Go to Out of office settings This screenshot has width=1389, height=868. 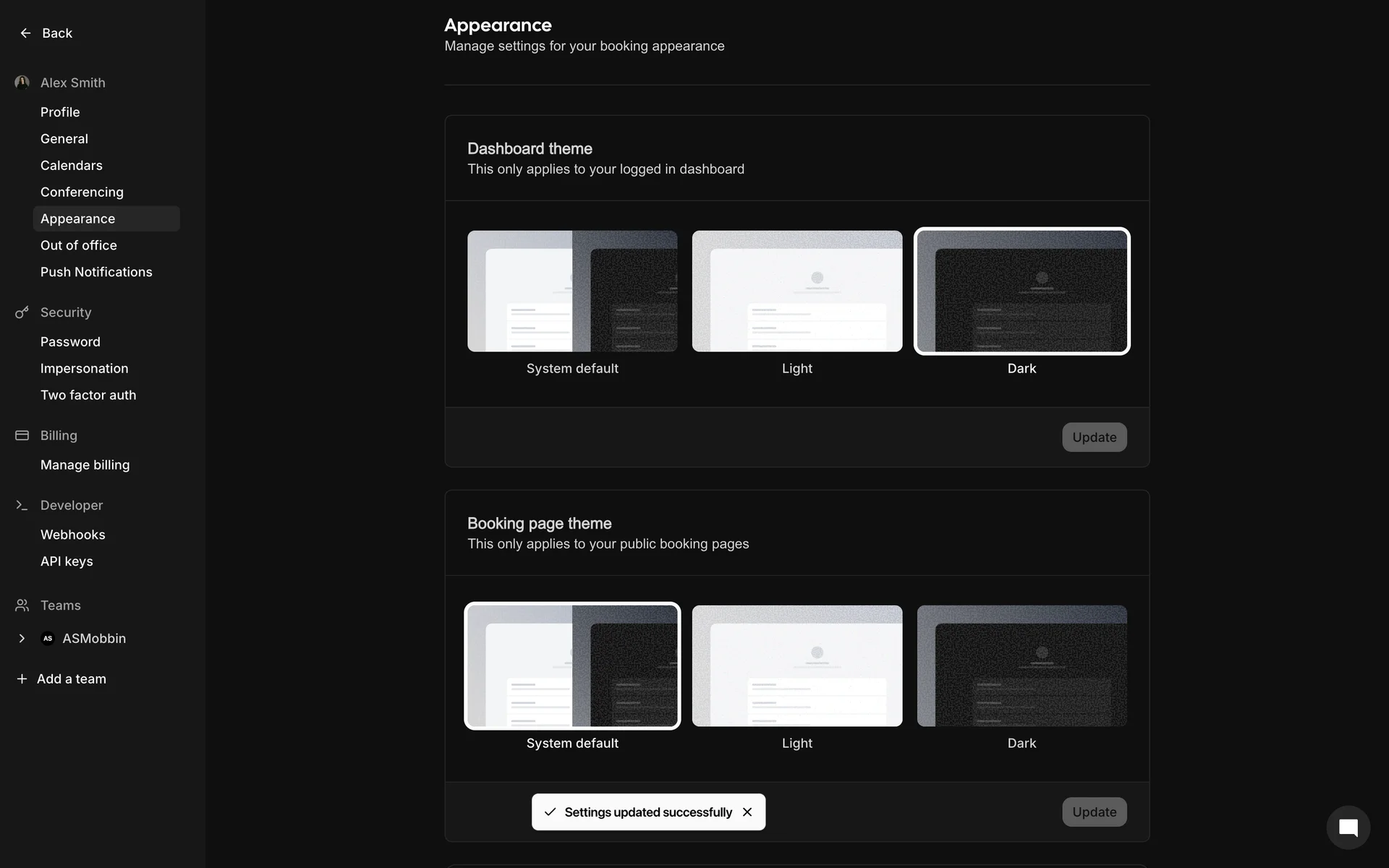tap(78, 245)
